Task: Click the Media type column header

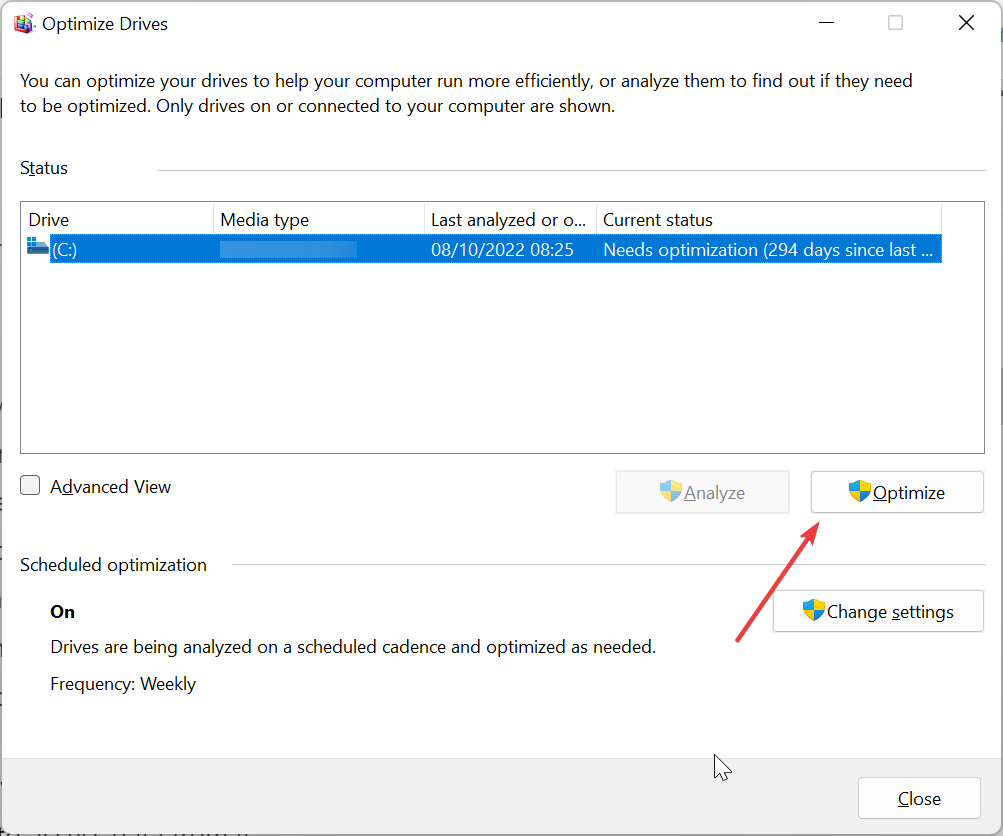Action: pyautogui.click(x=319, y=219)
